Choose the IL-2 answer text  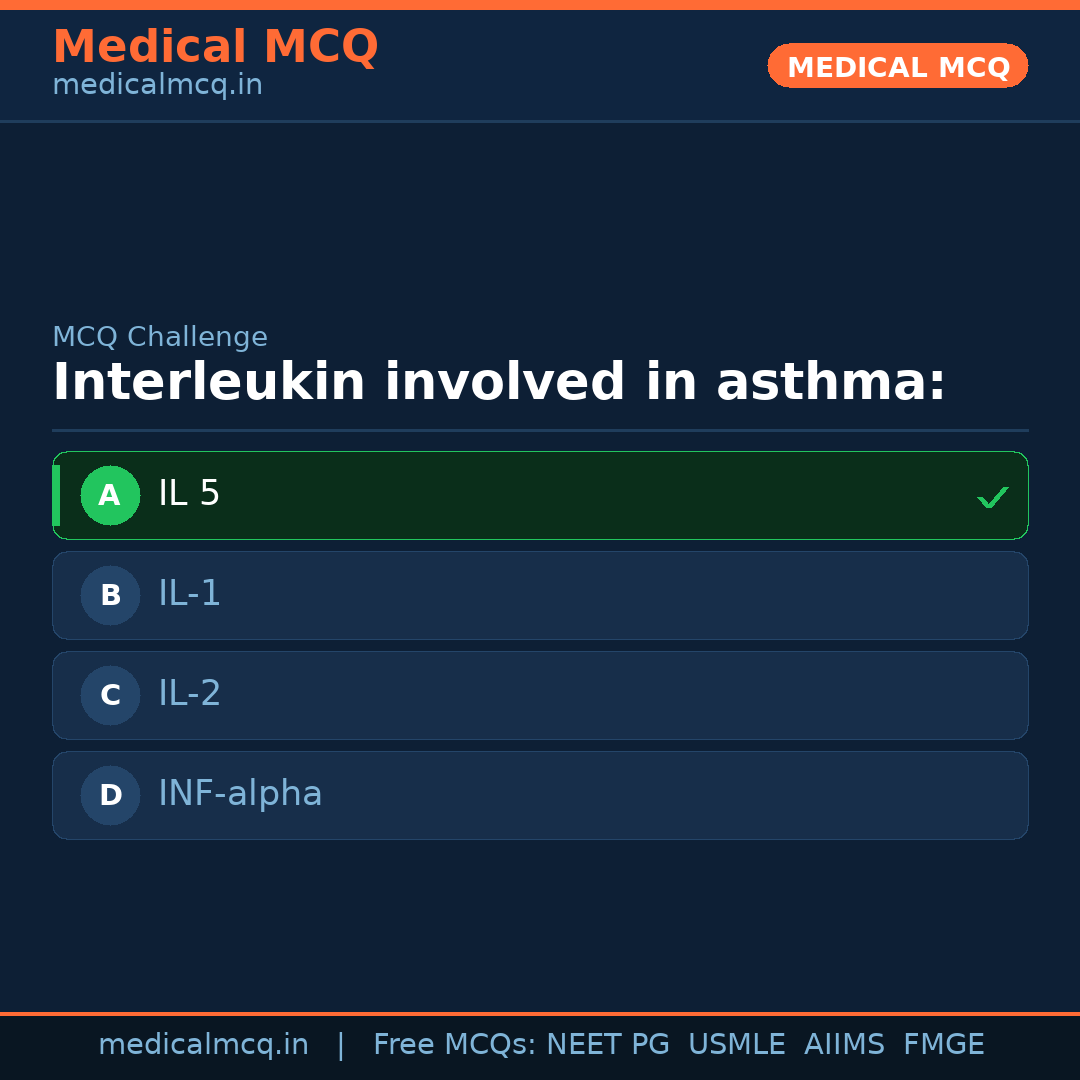pyautogui.click(x=189, y=694)
